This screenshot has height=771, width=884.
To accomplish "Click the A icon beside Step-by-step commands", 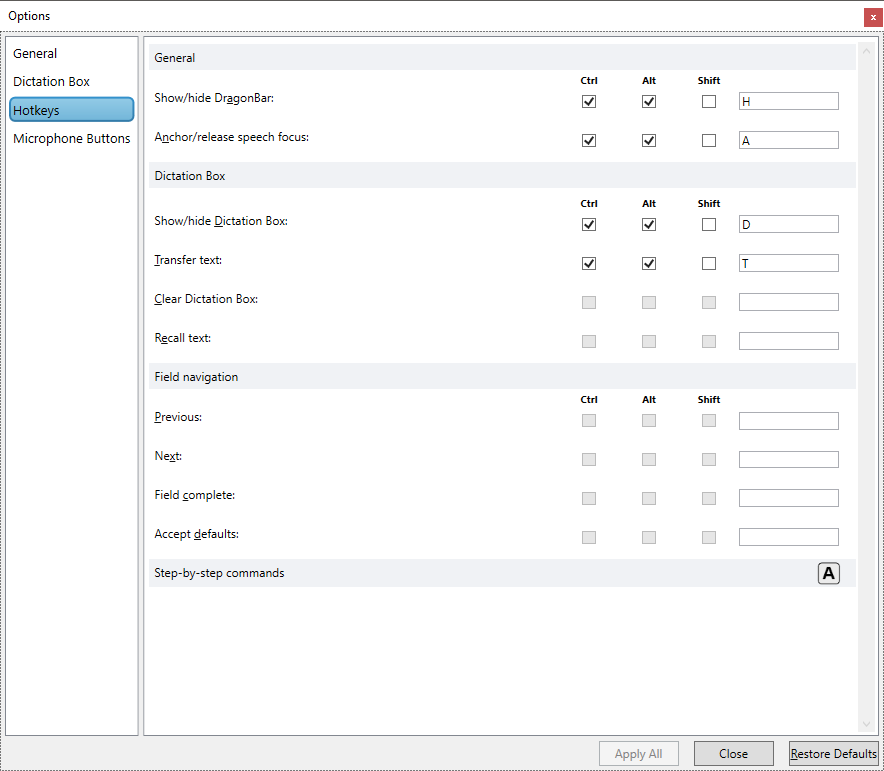I will point(828,573).
